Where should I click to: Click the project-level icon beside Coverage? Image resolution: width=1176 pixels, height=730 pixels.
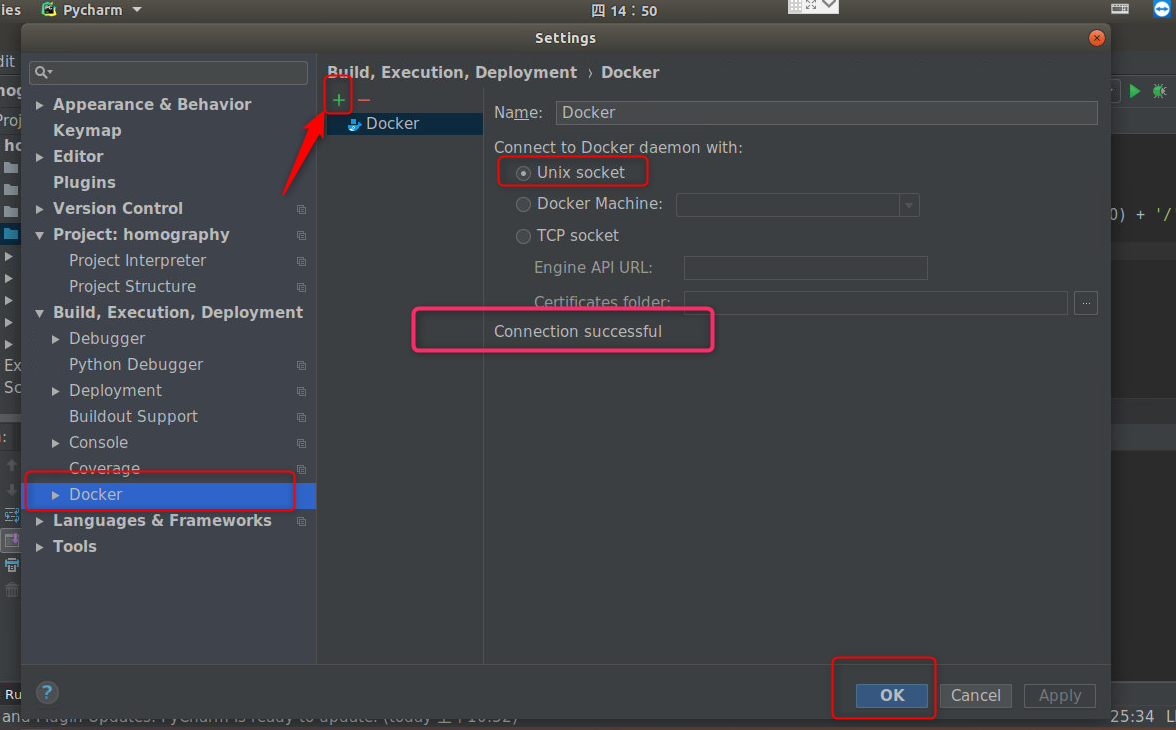[302, 470]
